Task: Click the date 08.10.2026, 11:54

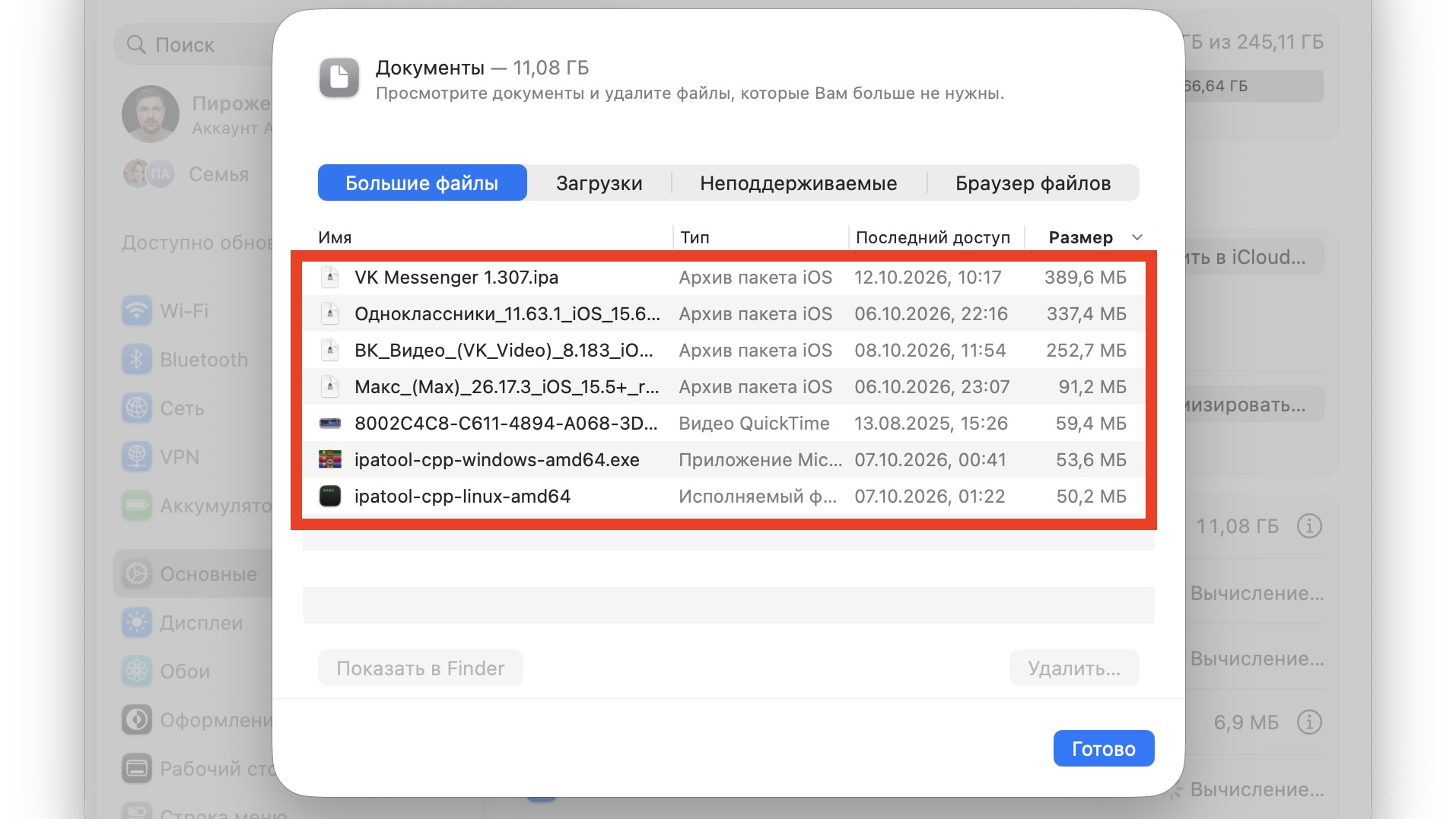Action: 930,351
